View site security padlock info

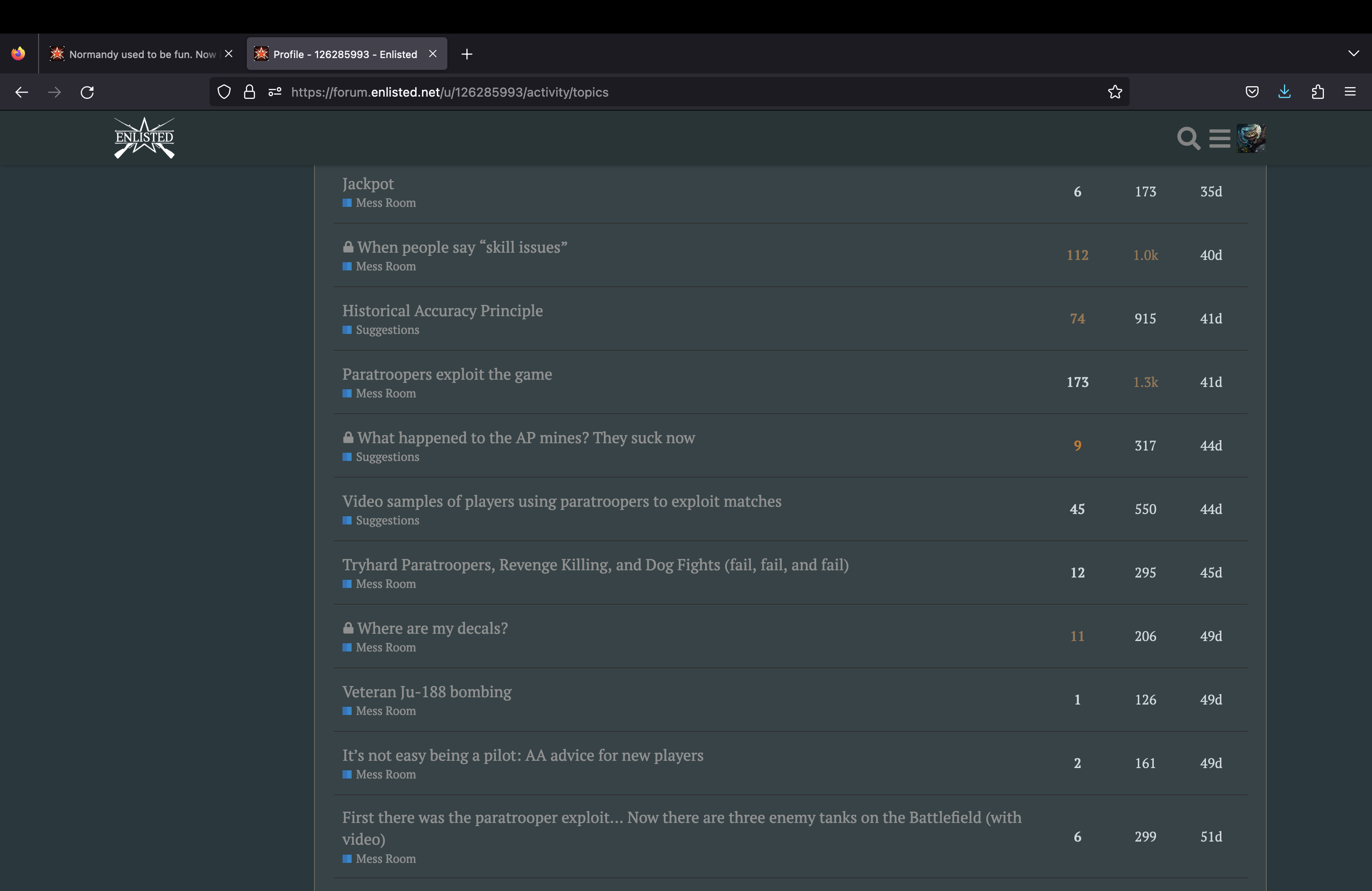click(x=249, y=92)
